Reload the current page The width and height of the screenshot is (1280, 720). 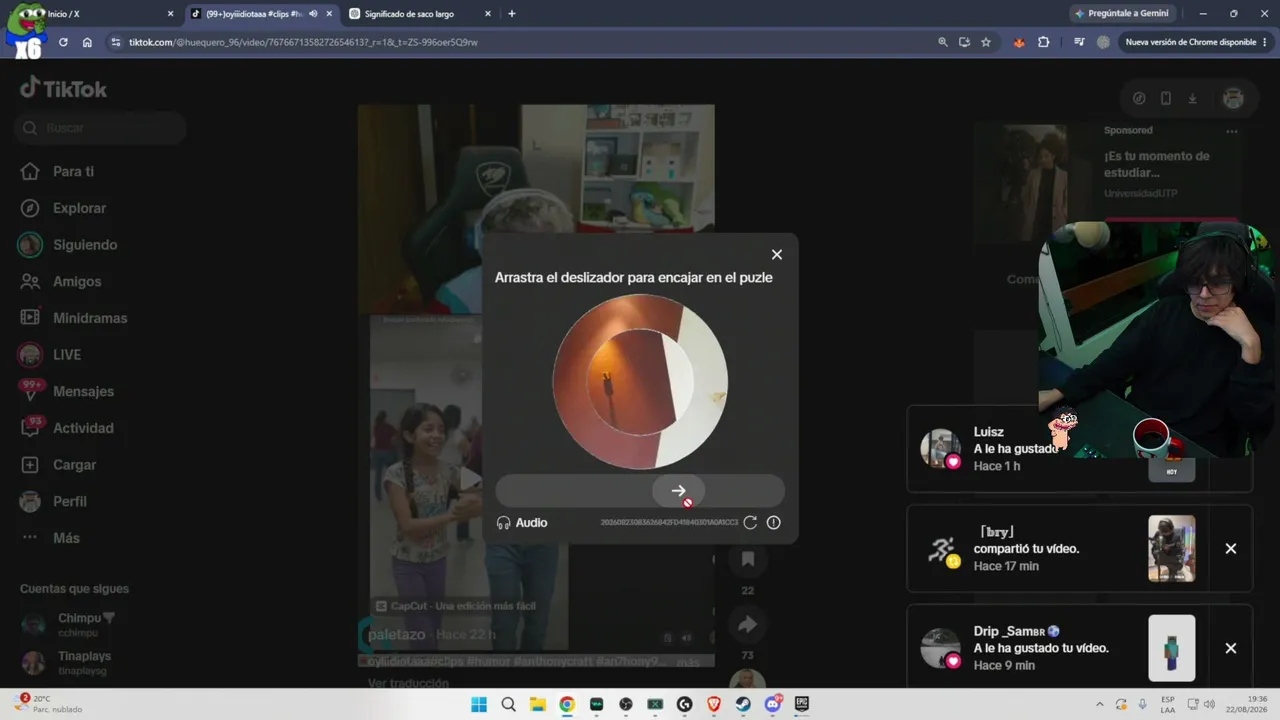63,42
